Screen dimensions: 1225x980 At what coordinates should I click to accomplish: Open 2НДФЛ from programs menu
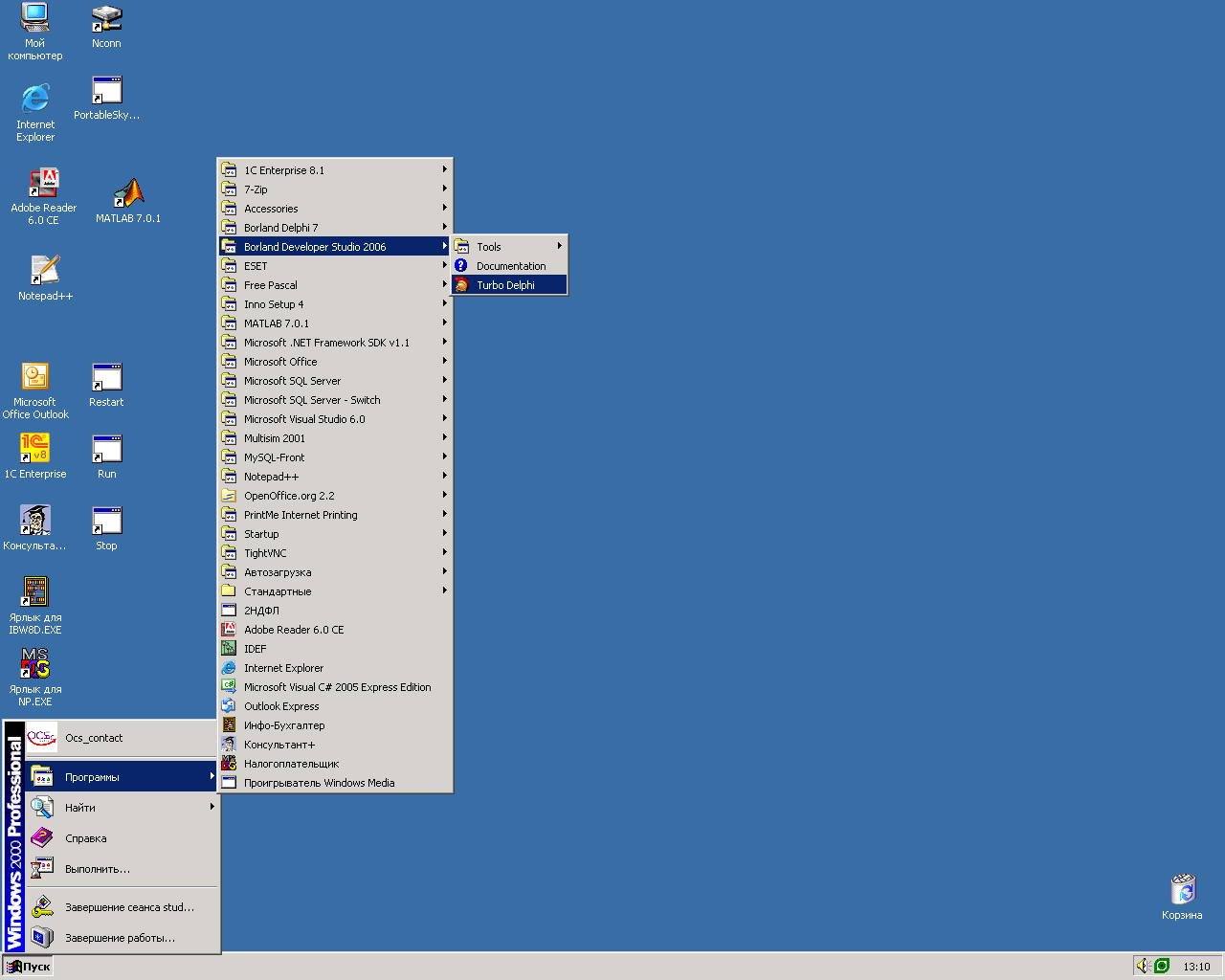(x=335, y=611)
